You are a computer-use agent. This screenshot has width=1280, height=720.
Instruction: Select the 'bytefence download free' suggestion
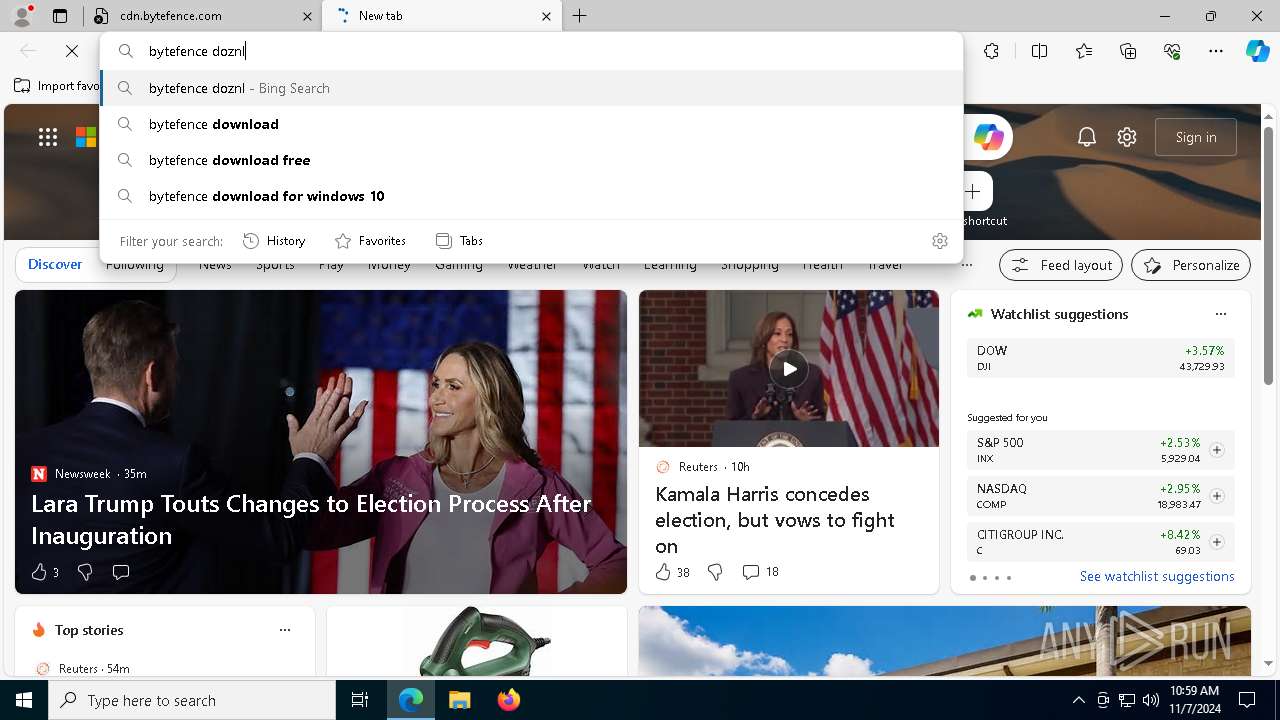tap(531, 160)
